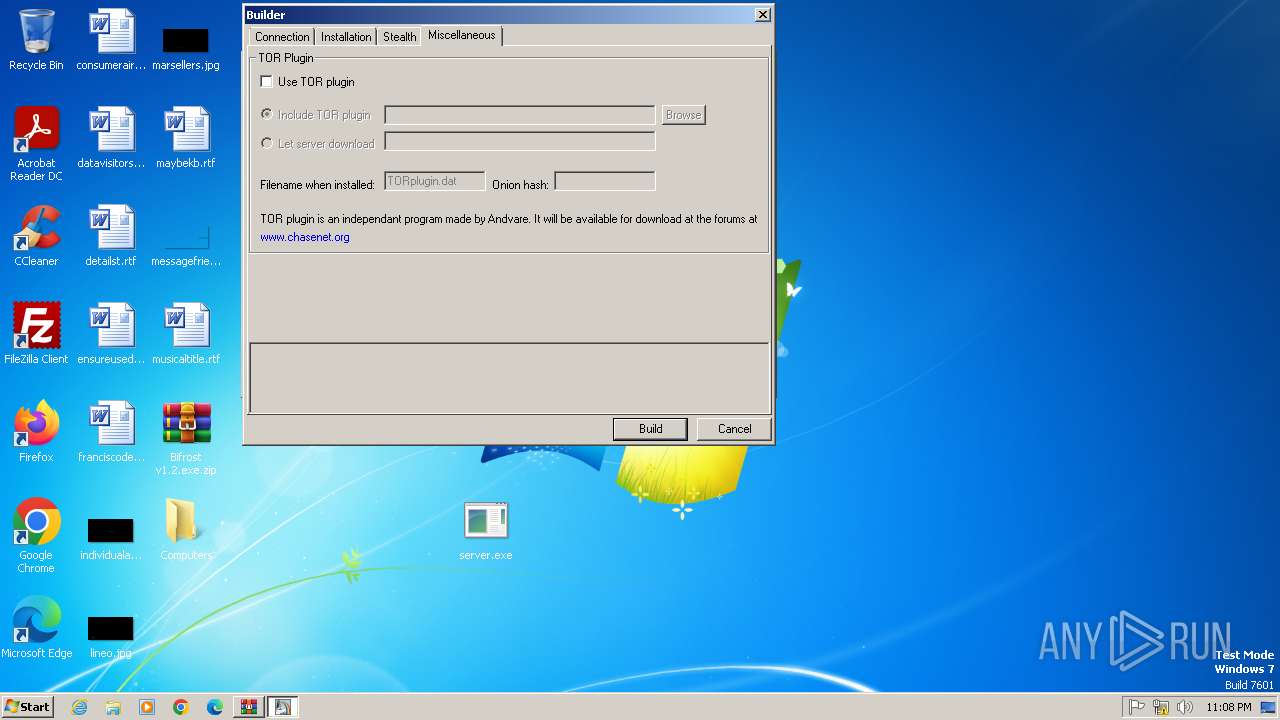Launch Firefox desktop shortcut
The width and height of the screenshot is (1280, 720).
[x=36, y=432]
